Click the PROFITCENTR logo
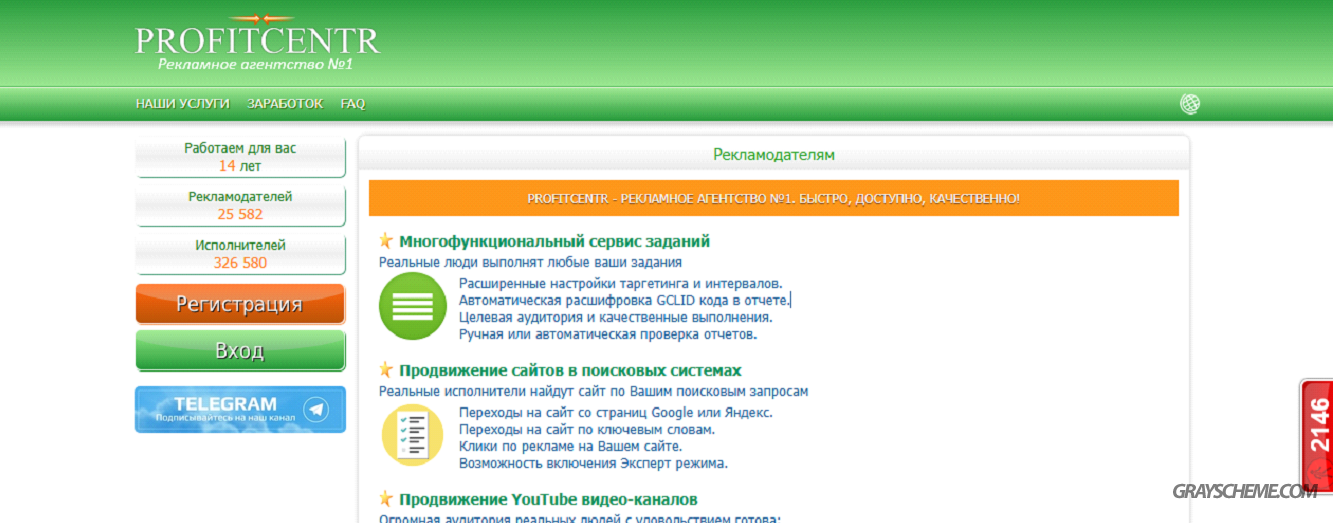 point(258,43)
